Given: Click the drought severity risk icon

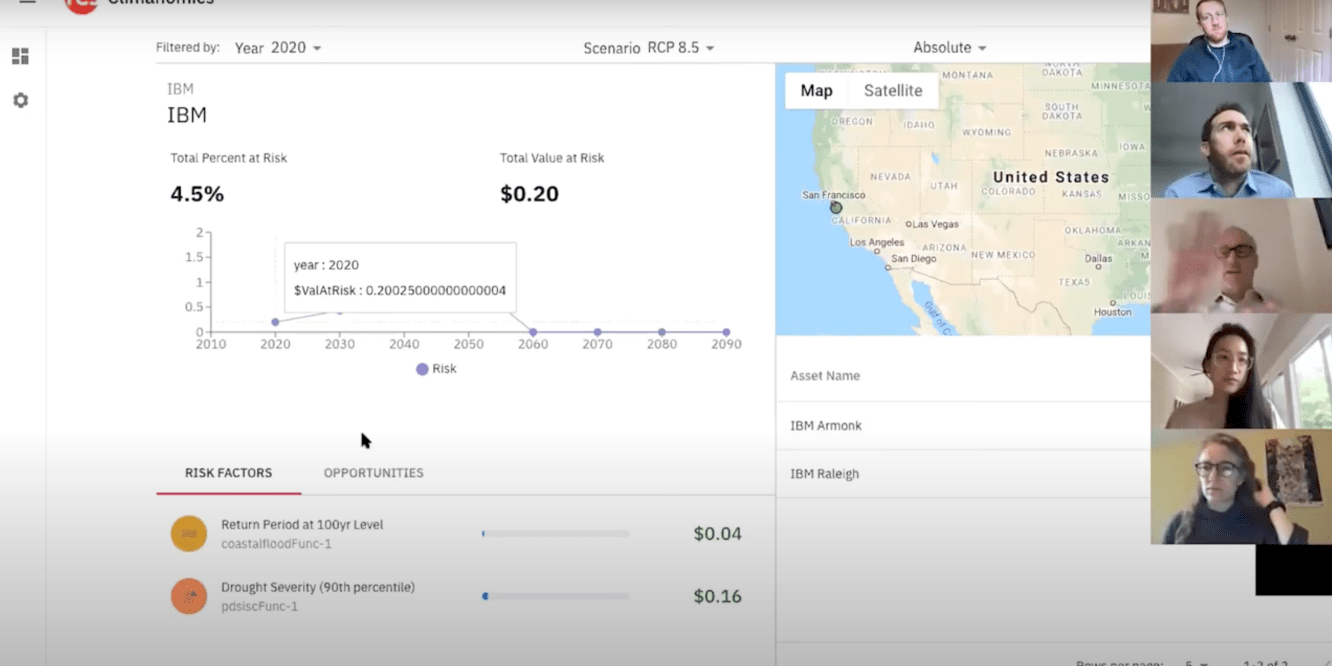Looking at the screenshot, I should pos(188,596).
